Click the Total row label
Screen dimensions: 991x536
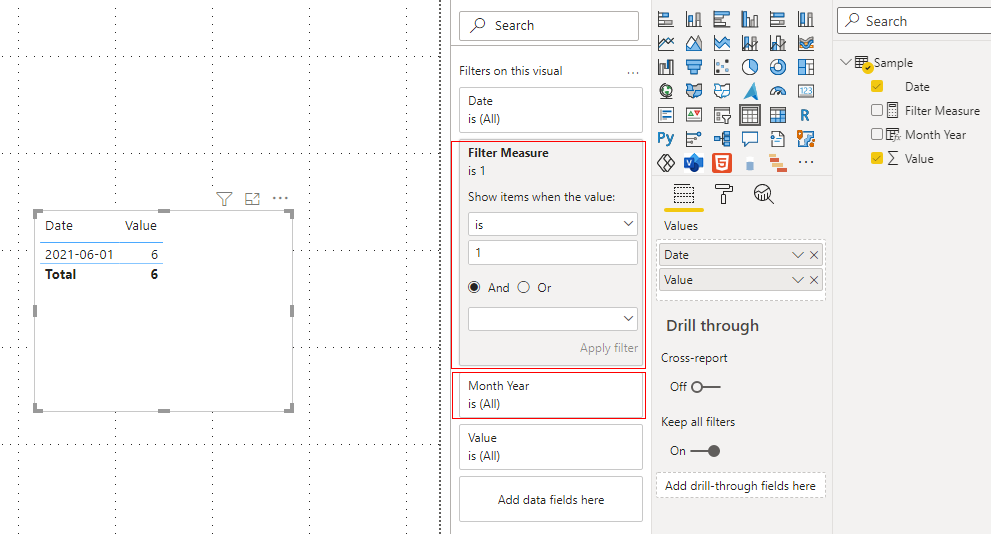pyautogui.click(x=60, y=274)
